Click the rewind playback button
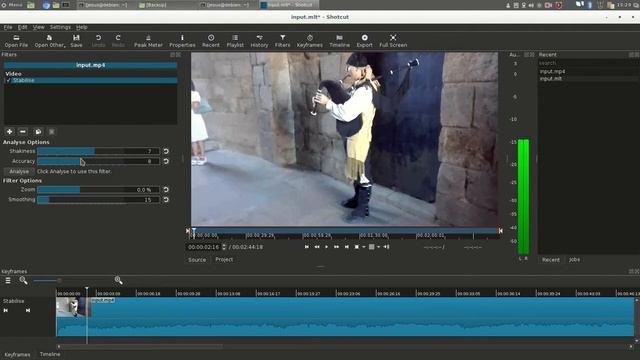Image resolution: width=640 pixels, height=360 pixels. pos(317,247)
